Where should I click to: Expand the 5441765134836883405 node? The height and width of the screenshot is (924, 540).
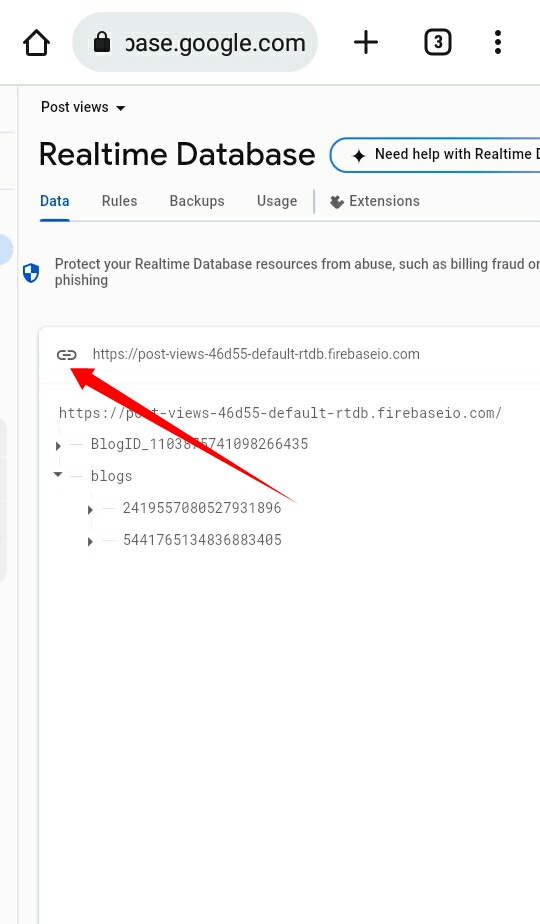tap(90, 541)
